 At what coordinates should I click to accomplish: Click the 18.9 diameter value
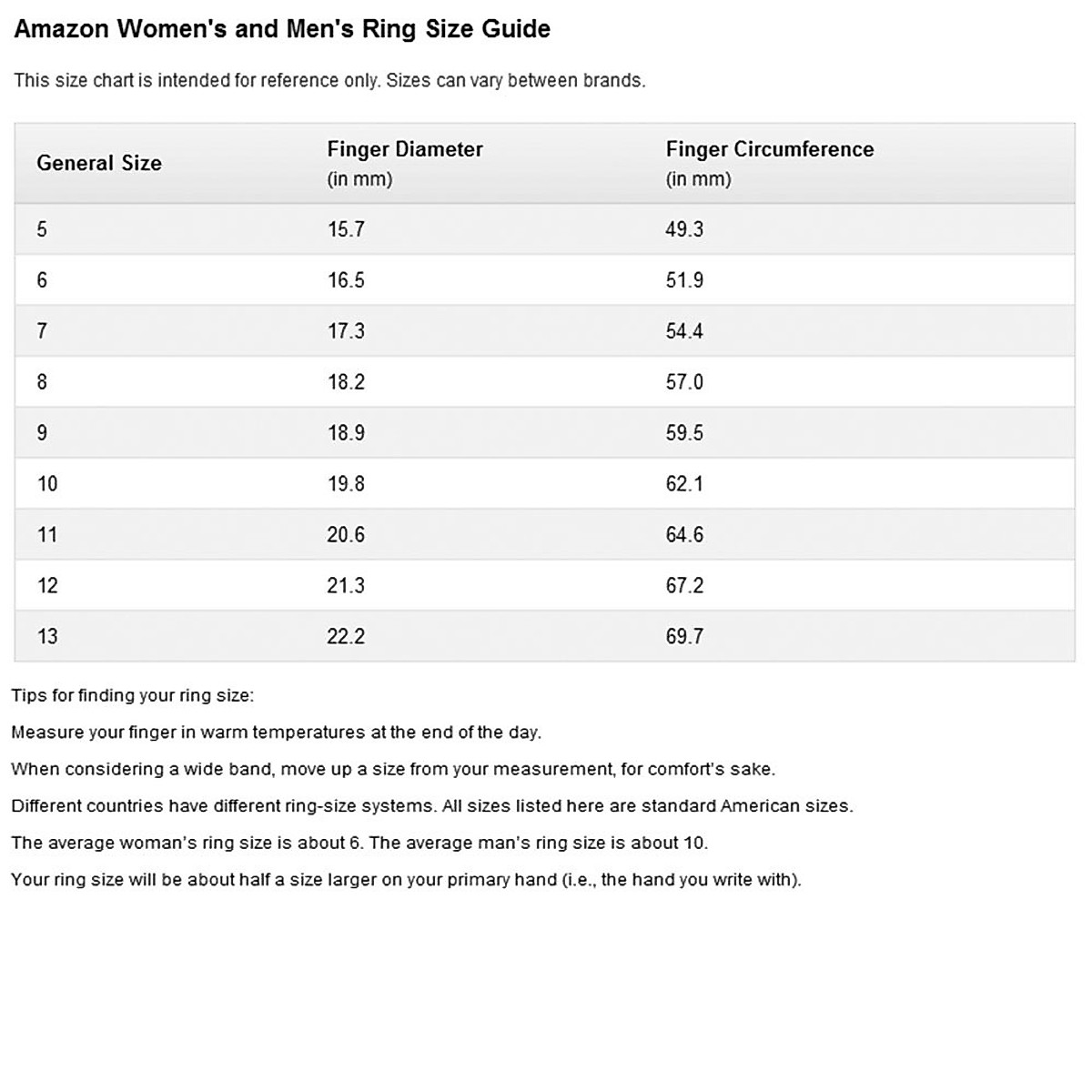346,433
